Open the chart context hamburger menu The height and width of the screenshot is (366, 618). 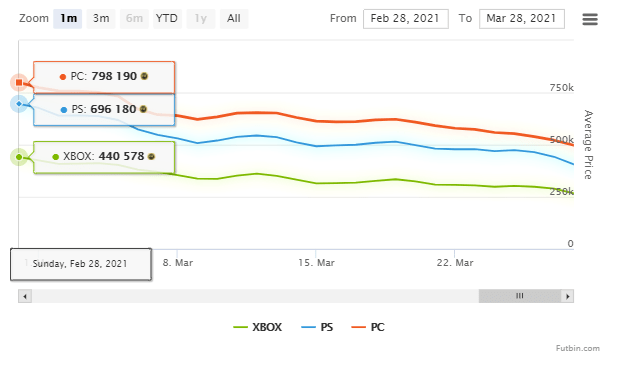coord(590,19)
